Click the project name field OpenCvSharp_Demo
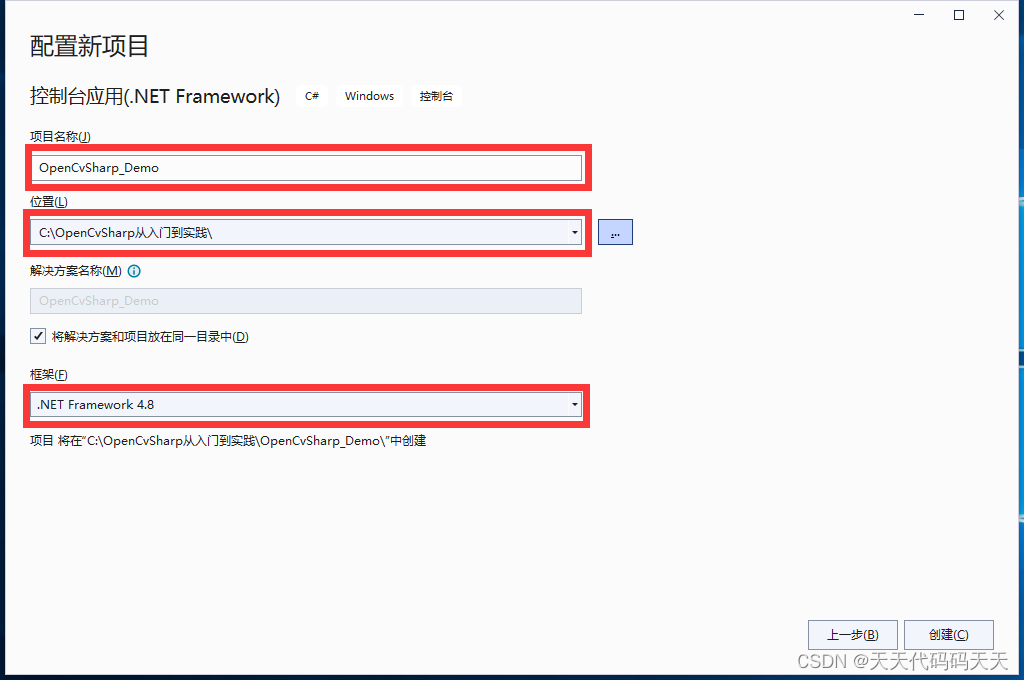The image size is (1024, 680). pyautogui.click(x=306, y=168)
